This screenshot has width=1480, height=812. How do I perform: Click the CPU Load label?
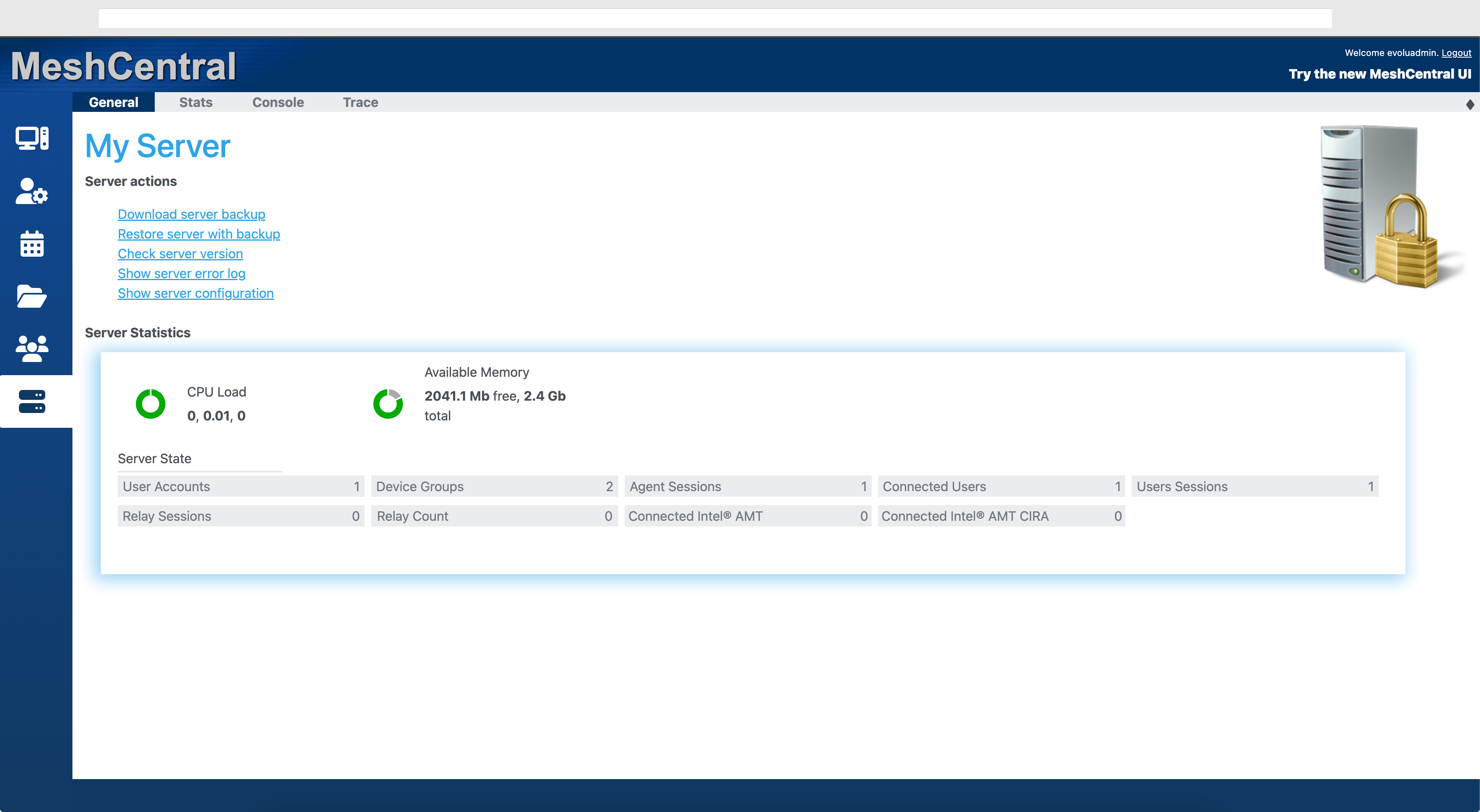(x=216, y=392)
